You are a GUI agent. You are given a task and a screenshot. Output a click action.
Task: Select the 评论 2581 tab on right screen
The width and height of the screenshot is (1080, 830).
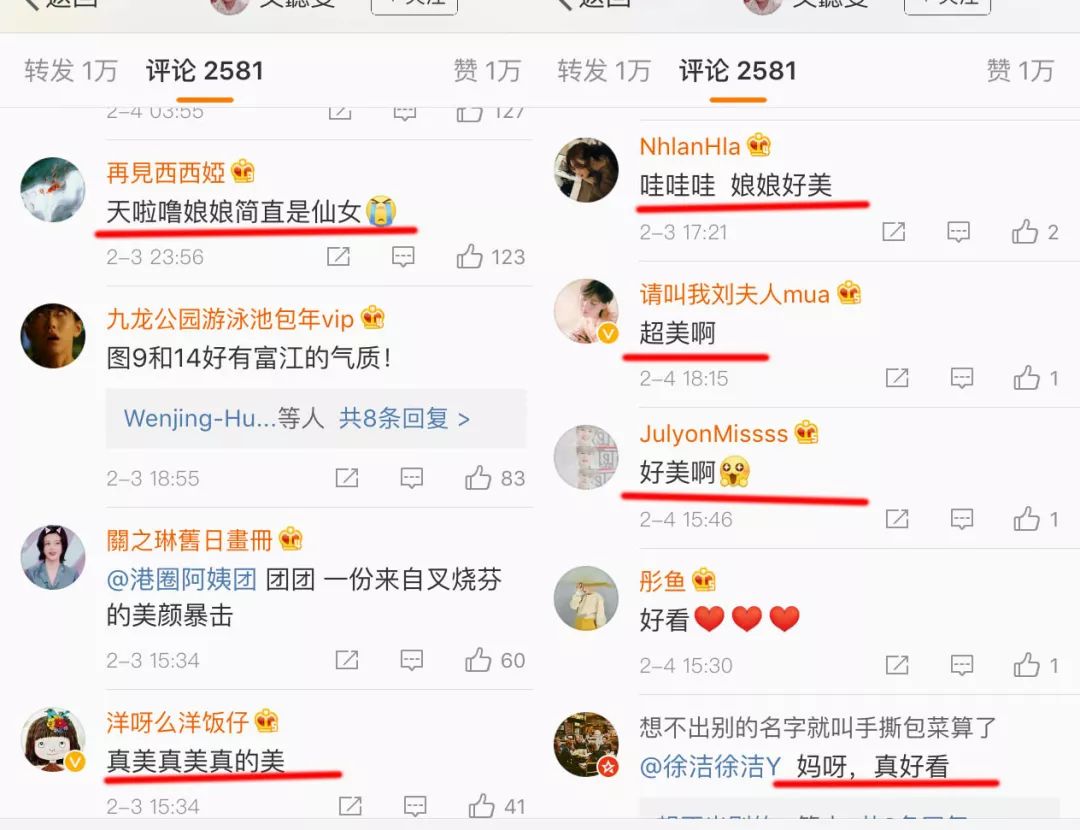(x=738, y=71)
